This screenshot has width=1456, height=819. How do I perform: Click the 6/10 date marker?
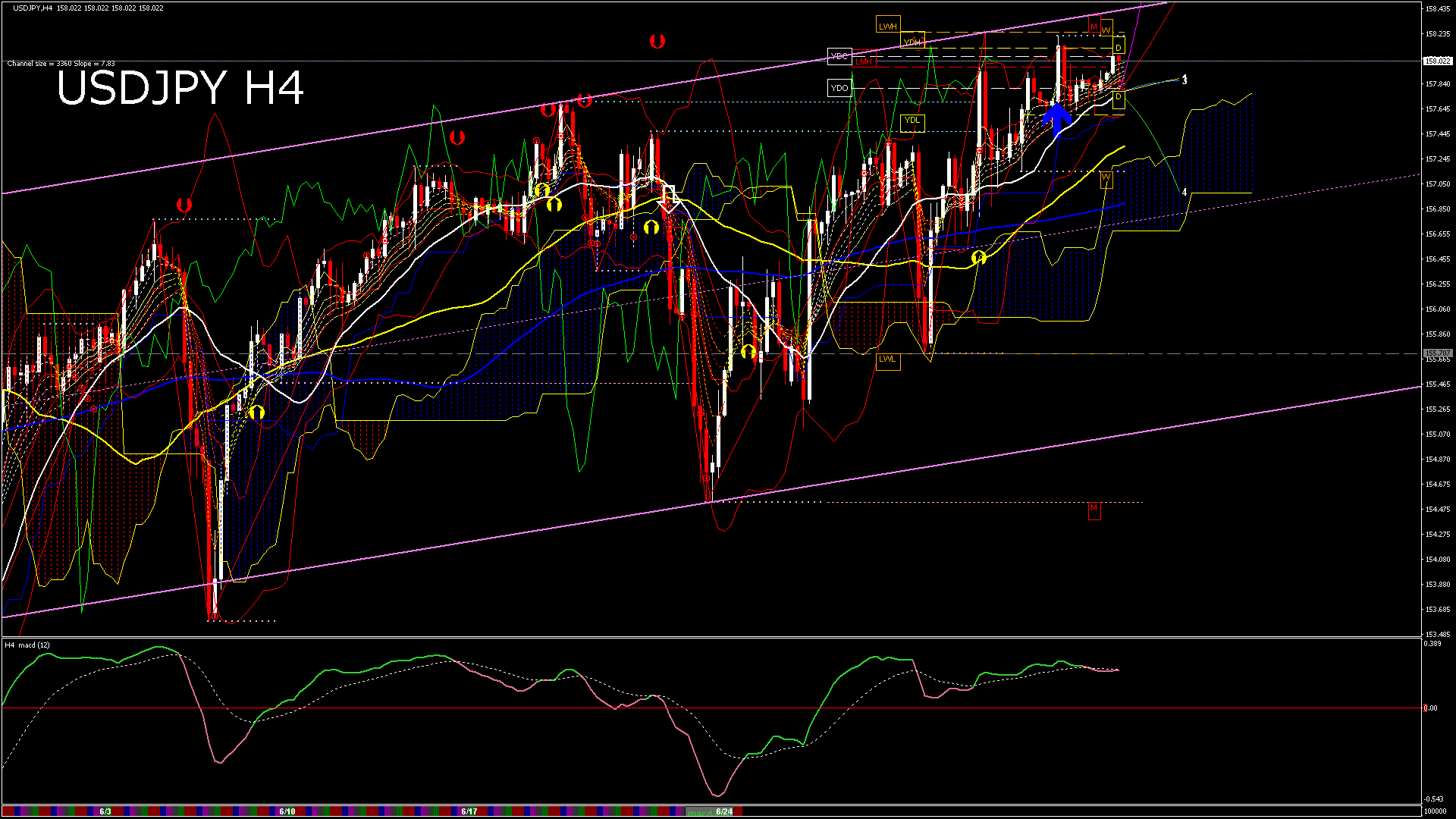tap(287, 811)
